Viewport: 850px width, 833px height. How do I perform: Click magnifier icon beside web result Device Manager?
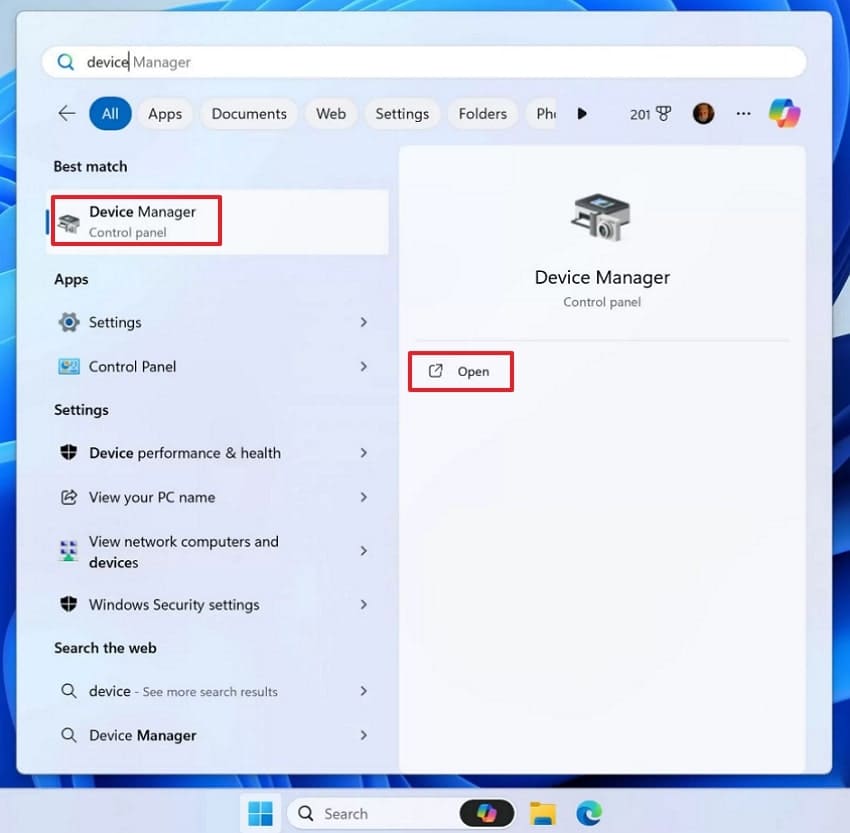69,735
